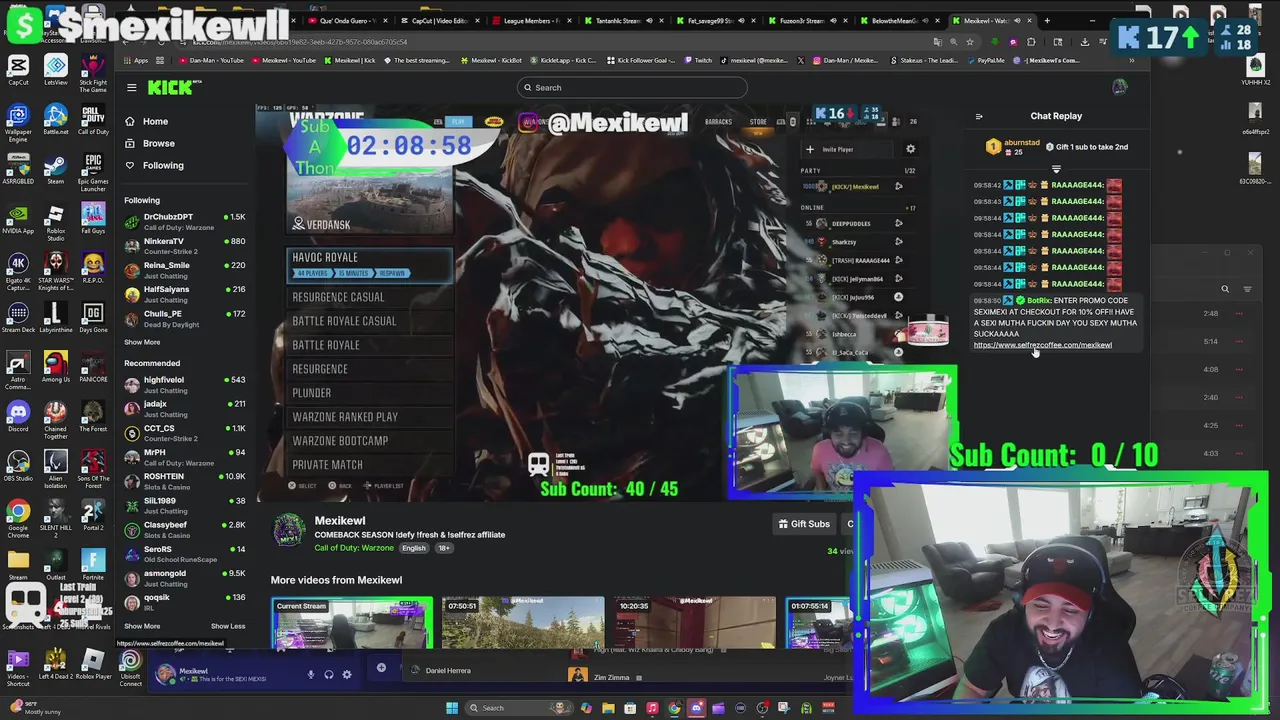Viewport: 1280px width, 720px height.
Task: Open the more options menu on the 5:14 row
Action: pyautogui.click(x=1239, y=341)
